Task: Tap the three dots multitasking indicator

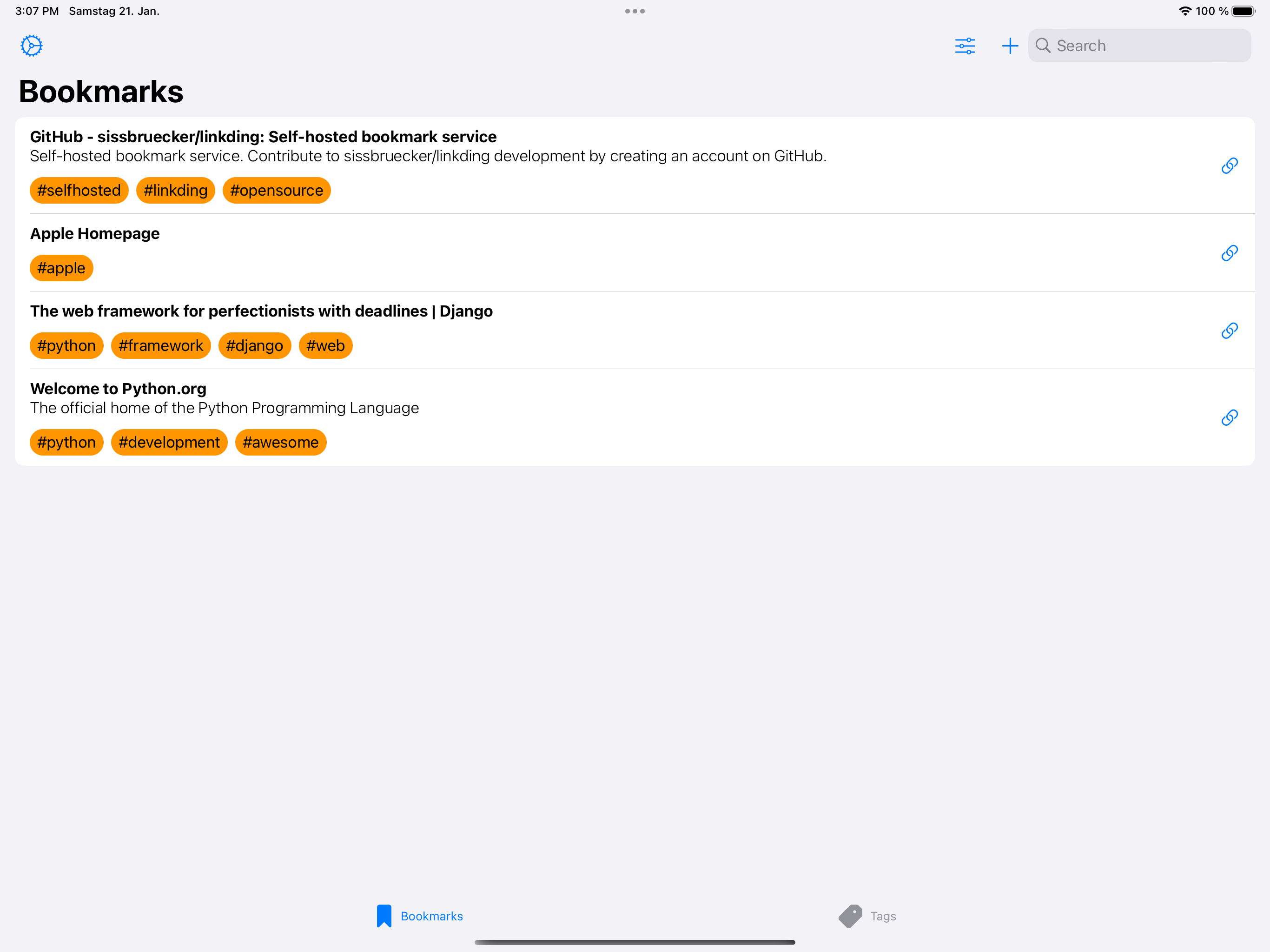Action: 635,11
